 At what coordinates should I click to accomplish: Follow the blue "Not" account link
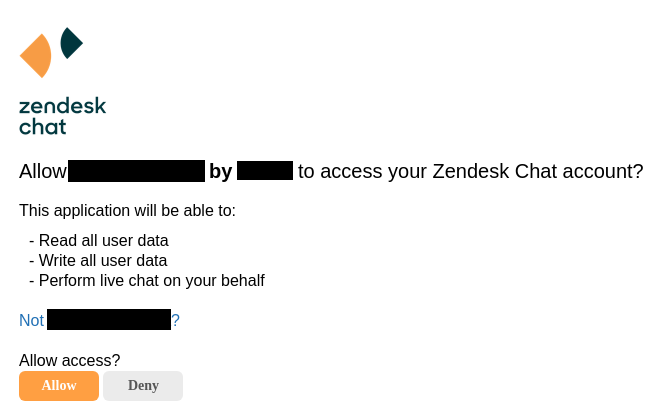(x=99, y=320)
